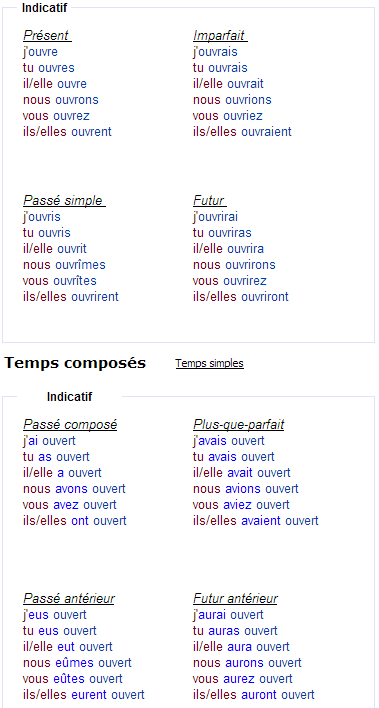Select the word ouvrîmes in Passé simple
This screenshot has height=708, width=379.
click(80, 265)
